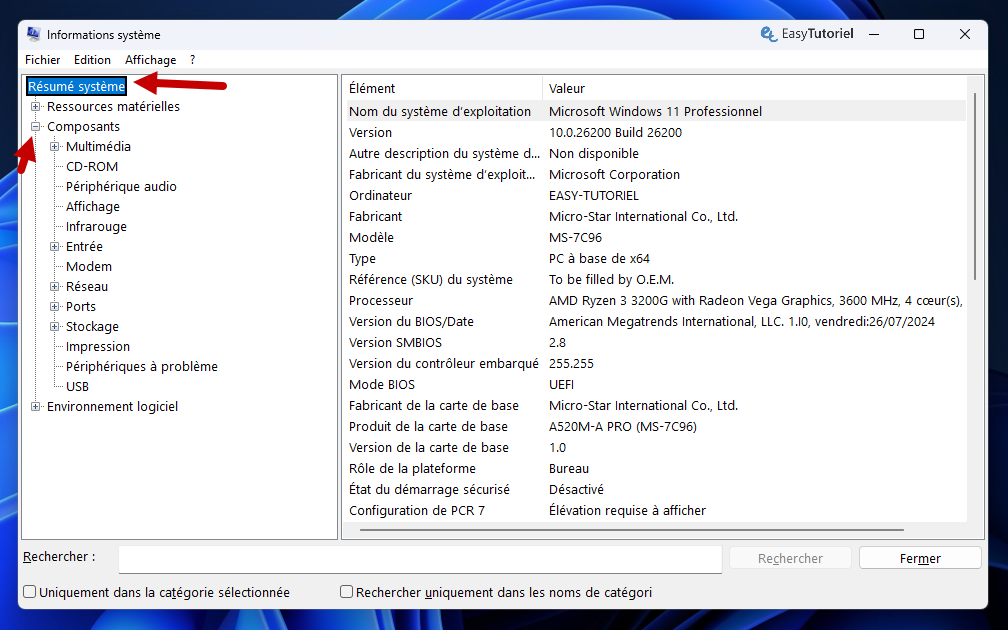Select the Stockage tree item

(92, 327)
